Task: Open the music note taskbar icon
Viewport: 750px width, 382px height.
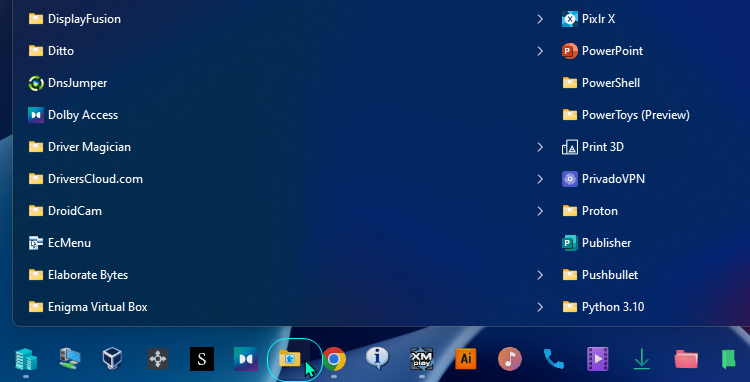Action: click(510, 359)
